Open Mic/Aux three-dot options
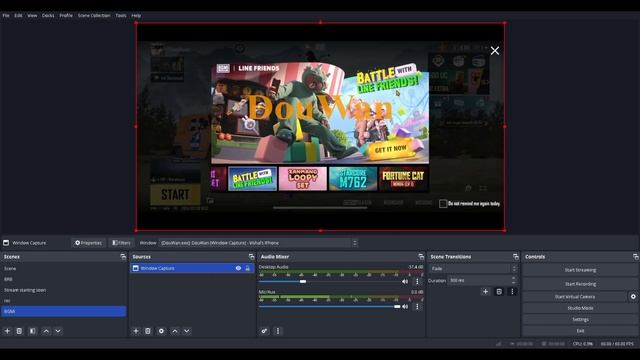 417,307
